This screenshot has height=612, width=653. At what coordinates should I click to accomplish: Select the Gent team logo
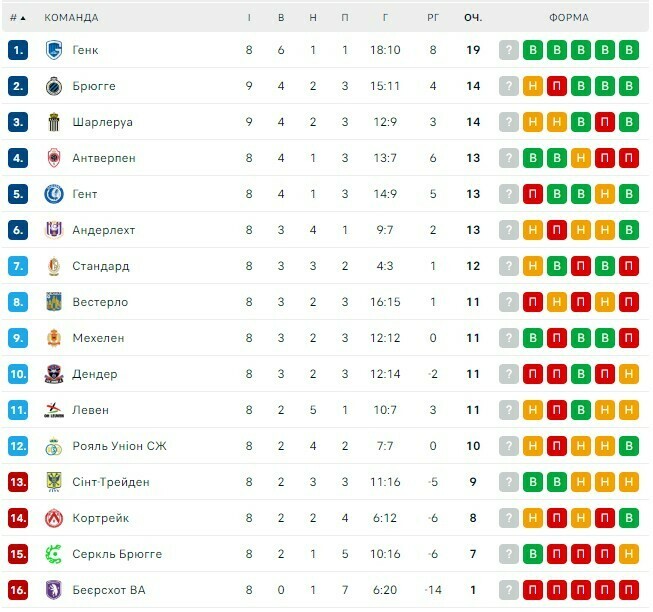click(x=54, y=194)
